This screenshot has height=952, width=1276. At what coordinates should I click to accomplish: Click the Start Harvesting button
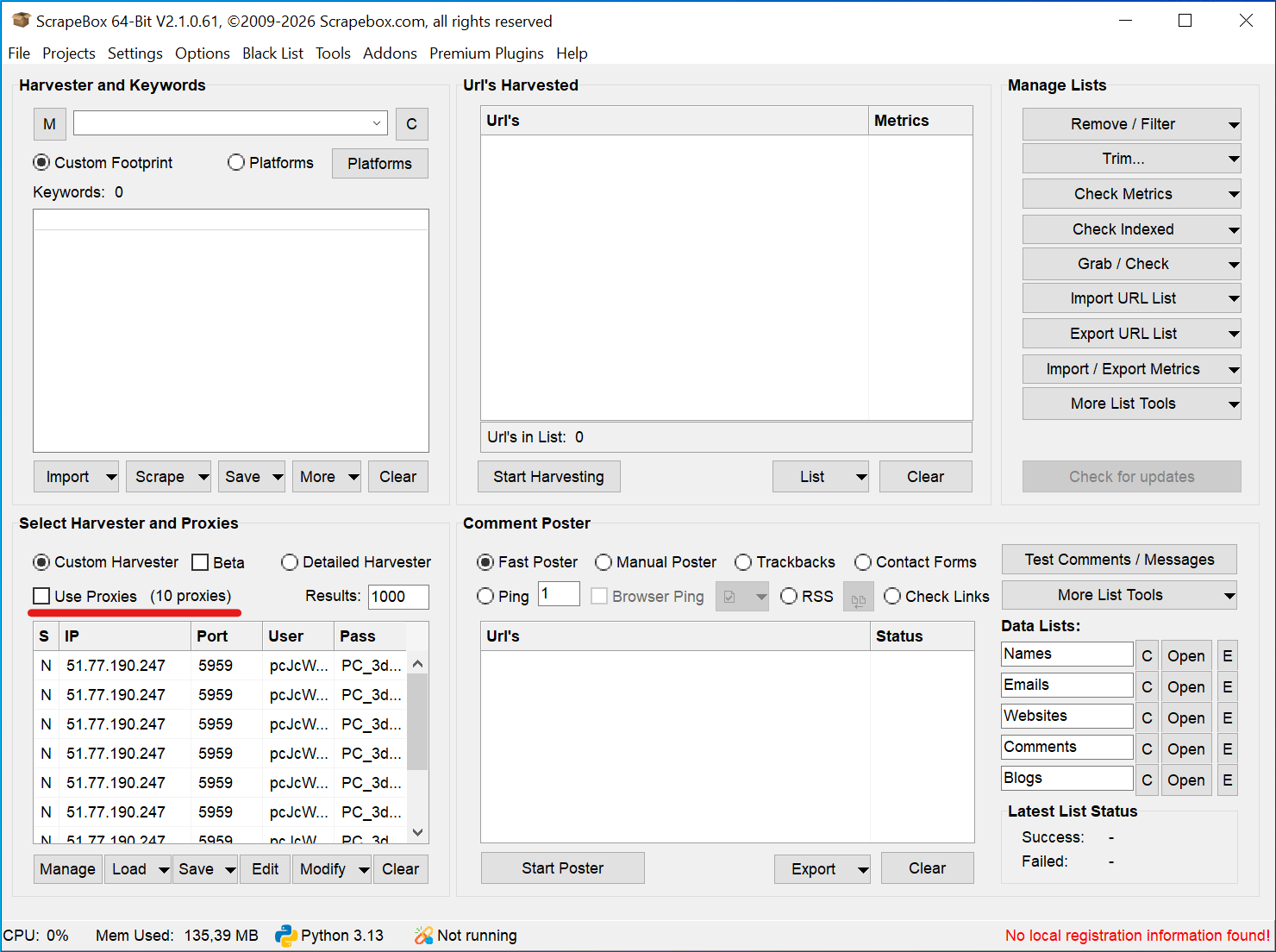pyautogui.click(x=548, y=477)
